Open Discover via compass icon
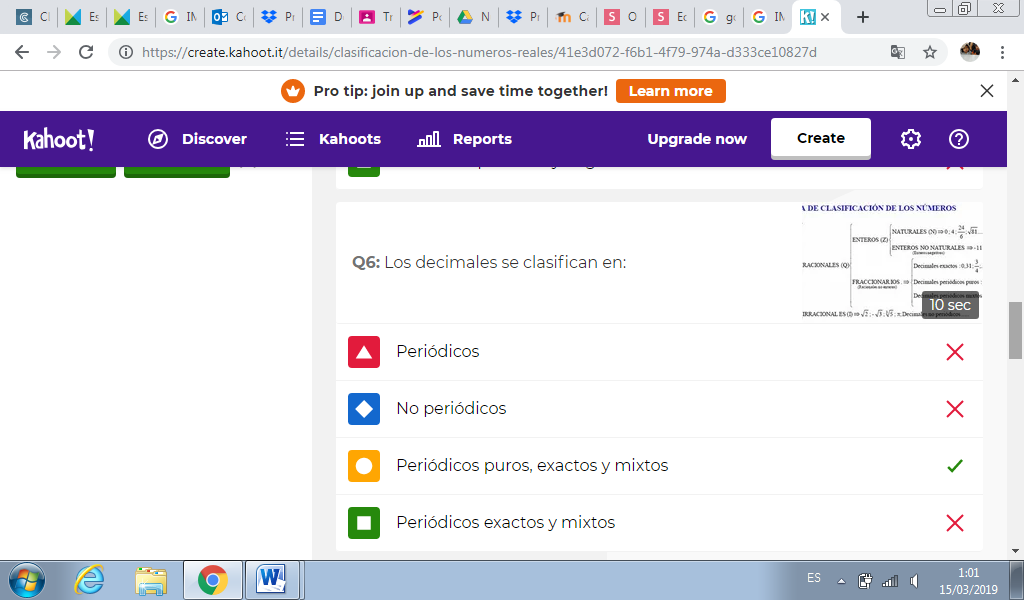Image resolution: width=1024 pixels, height=600 pixels. (158, 139)
